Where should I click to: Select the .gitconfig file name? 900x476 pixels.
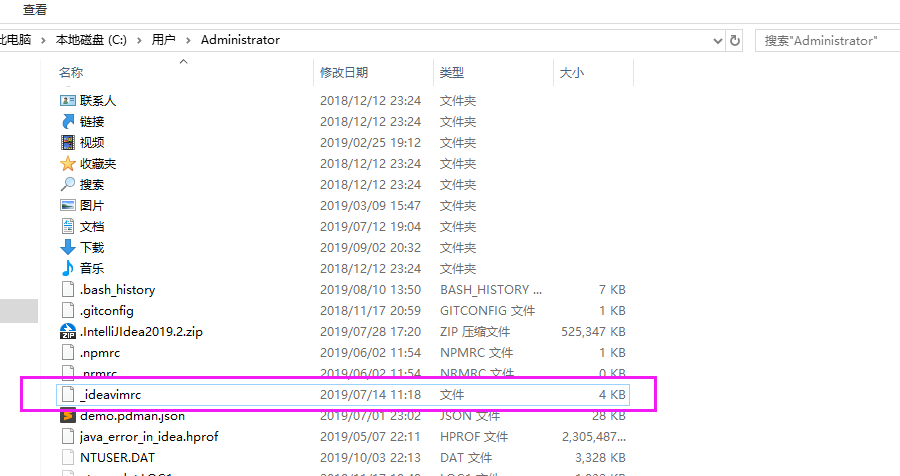click(107, 311)
